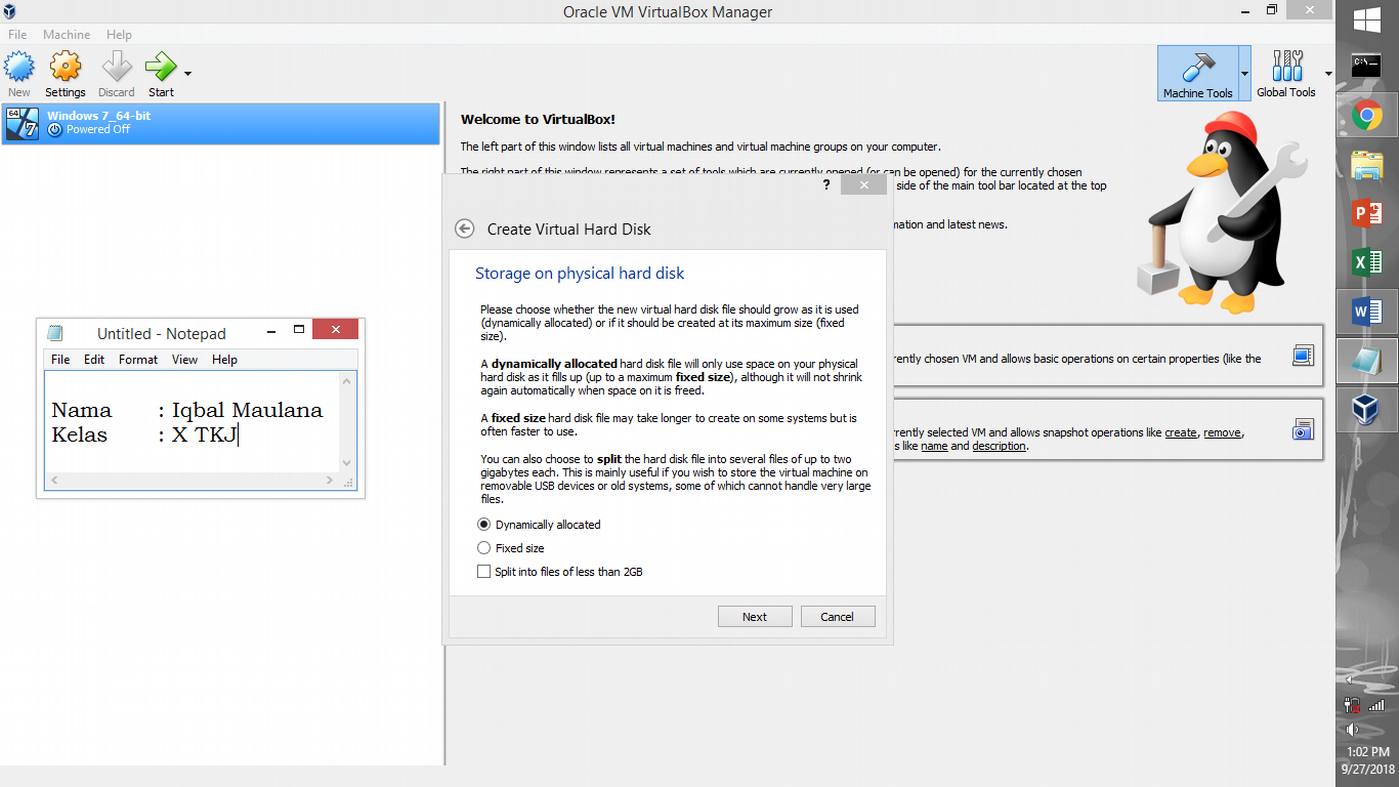Click the Notepad vertical scrollbar
Screen dimensions: 1399x787
point(346,420)
